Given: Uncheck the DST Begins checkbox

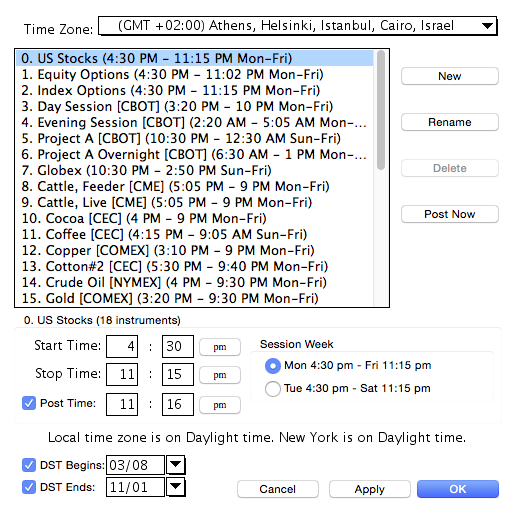Looking at the screenshot, I should click(x=29, y=465).
